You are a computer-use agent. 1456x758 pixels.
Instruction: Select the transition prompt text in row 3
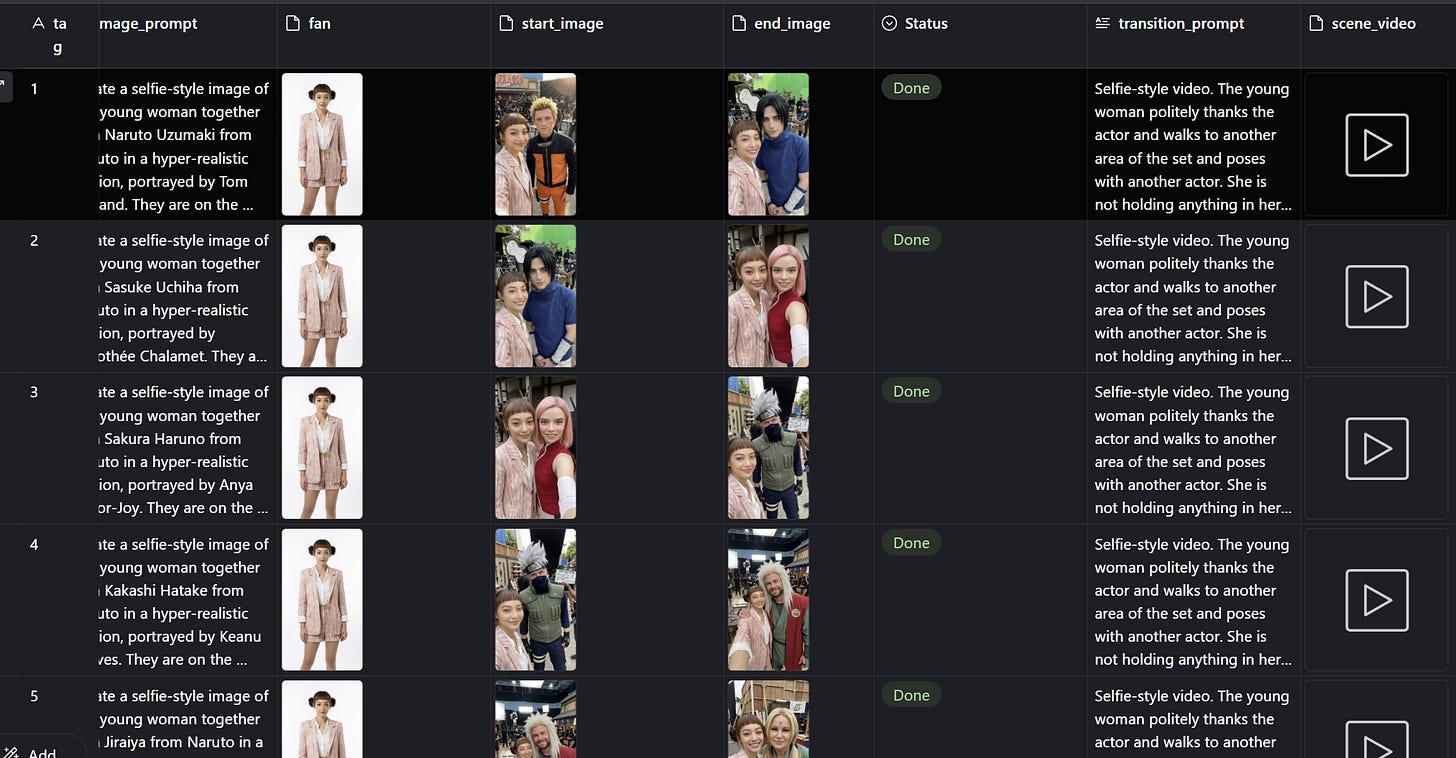click(1192, 450)
